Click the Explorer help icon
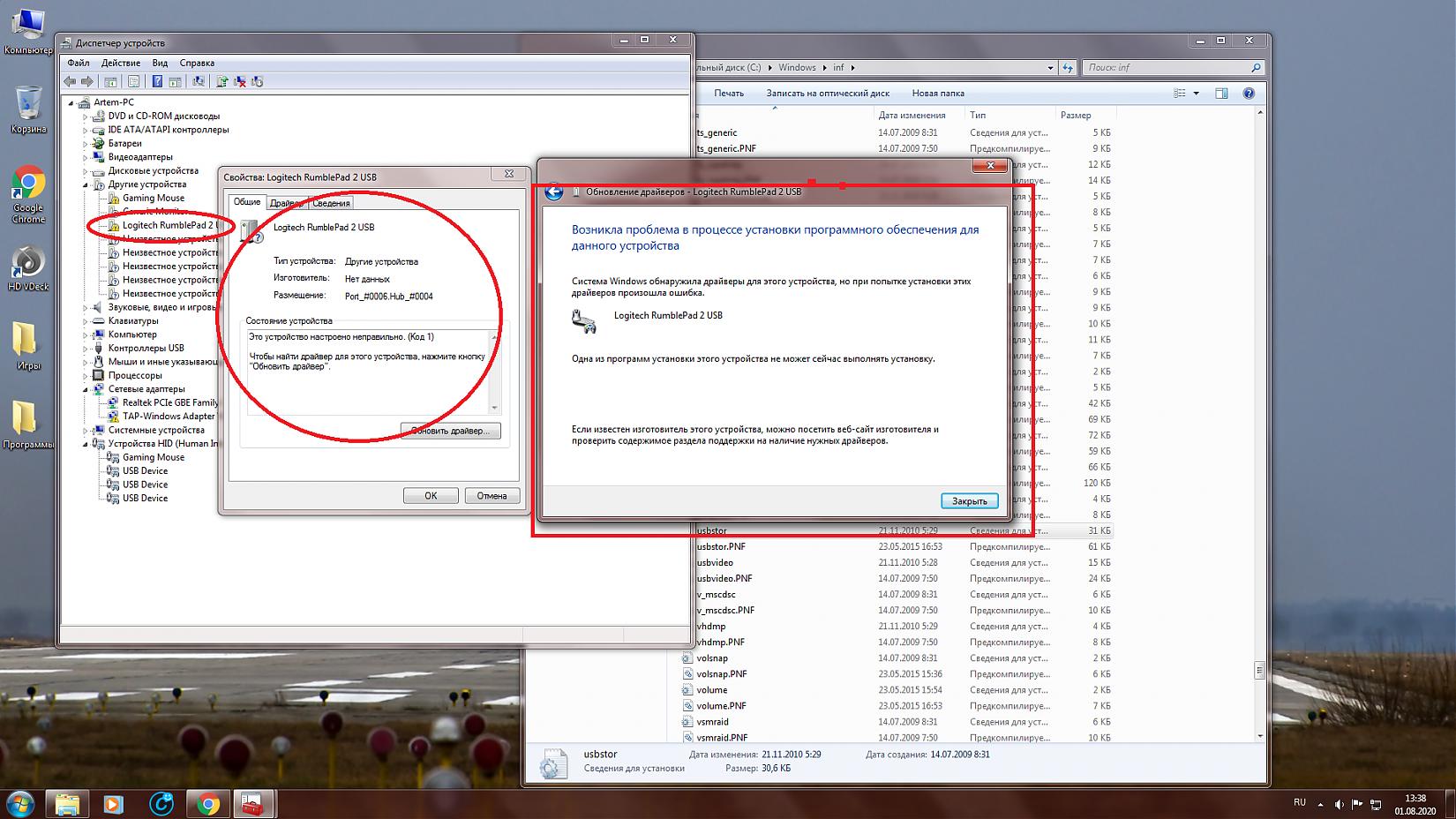 coord(1249,93)
